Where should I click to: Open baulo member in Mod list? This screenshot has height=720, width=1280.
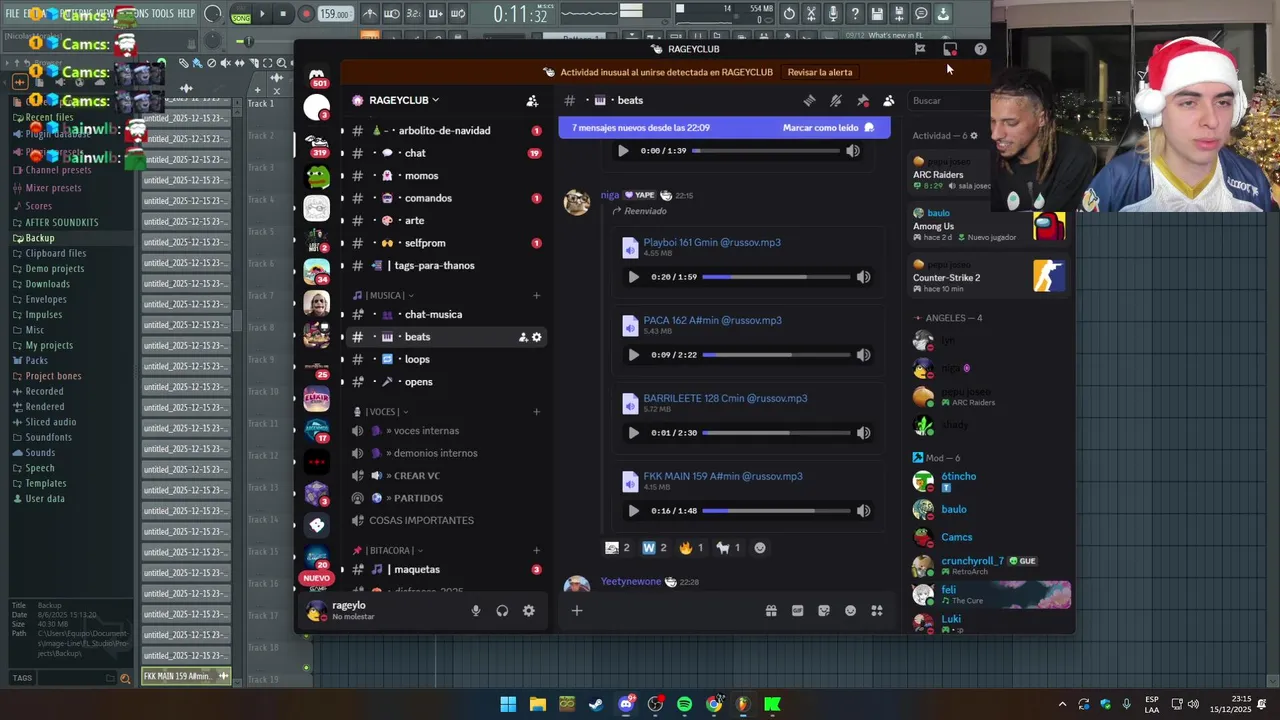(953, 509)
